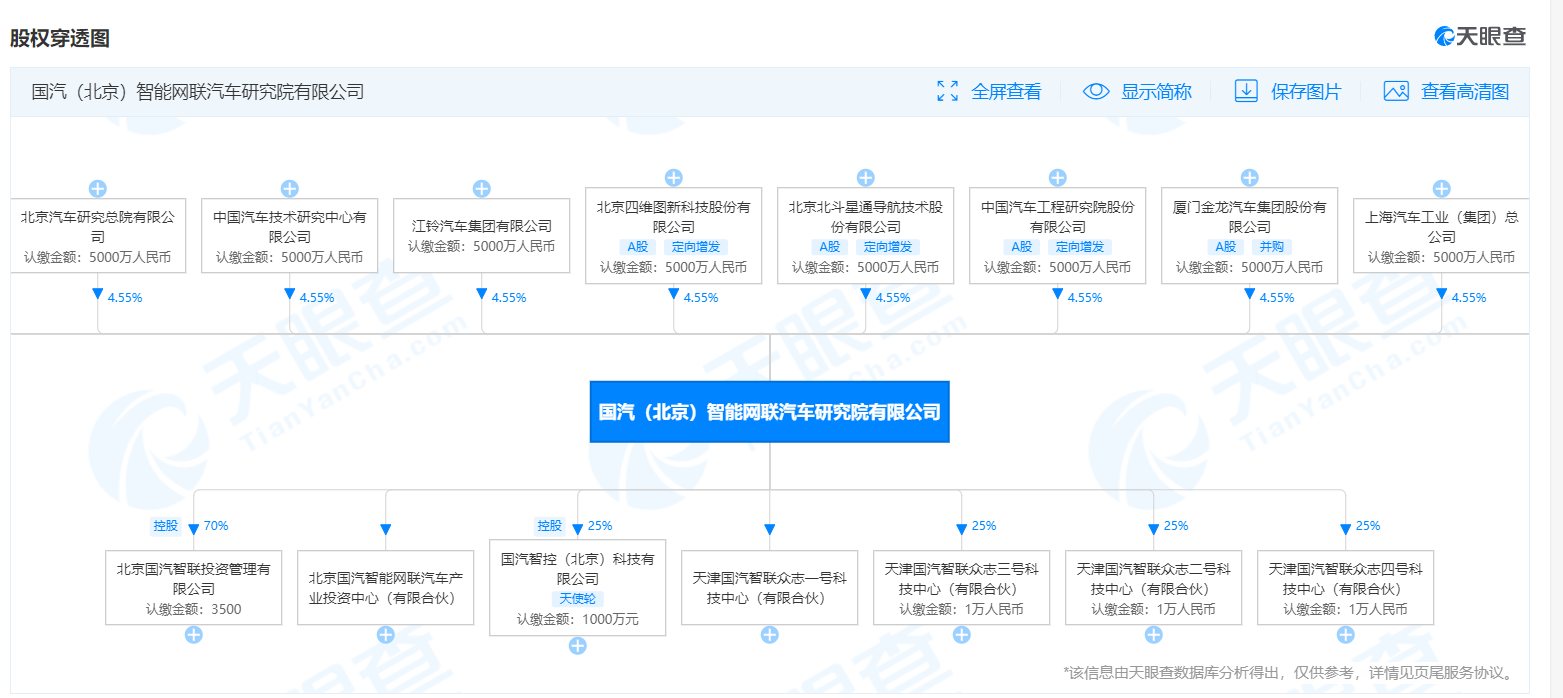Open shareholder 中国汽车工程研究院股份有限公司
The height and width of the screenshot is (698, 1563).
tap(1058, 236)
